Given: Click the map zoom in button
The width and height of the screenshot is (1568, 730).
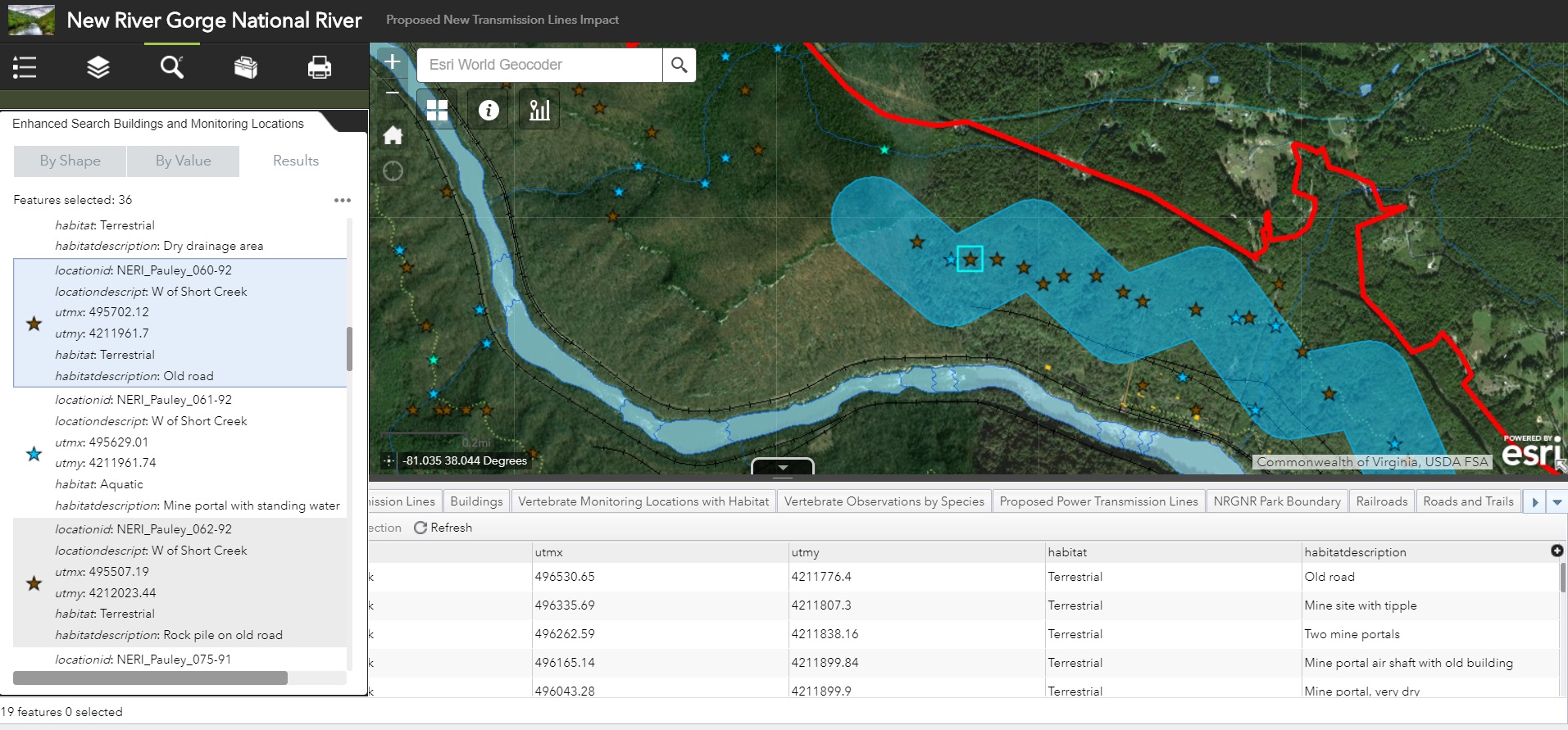Looking at the screenshot, I should [x=393, y=62].
